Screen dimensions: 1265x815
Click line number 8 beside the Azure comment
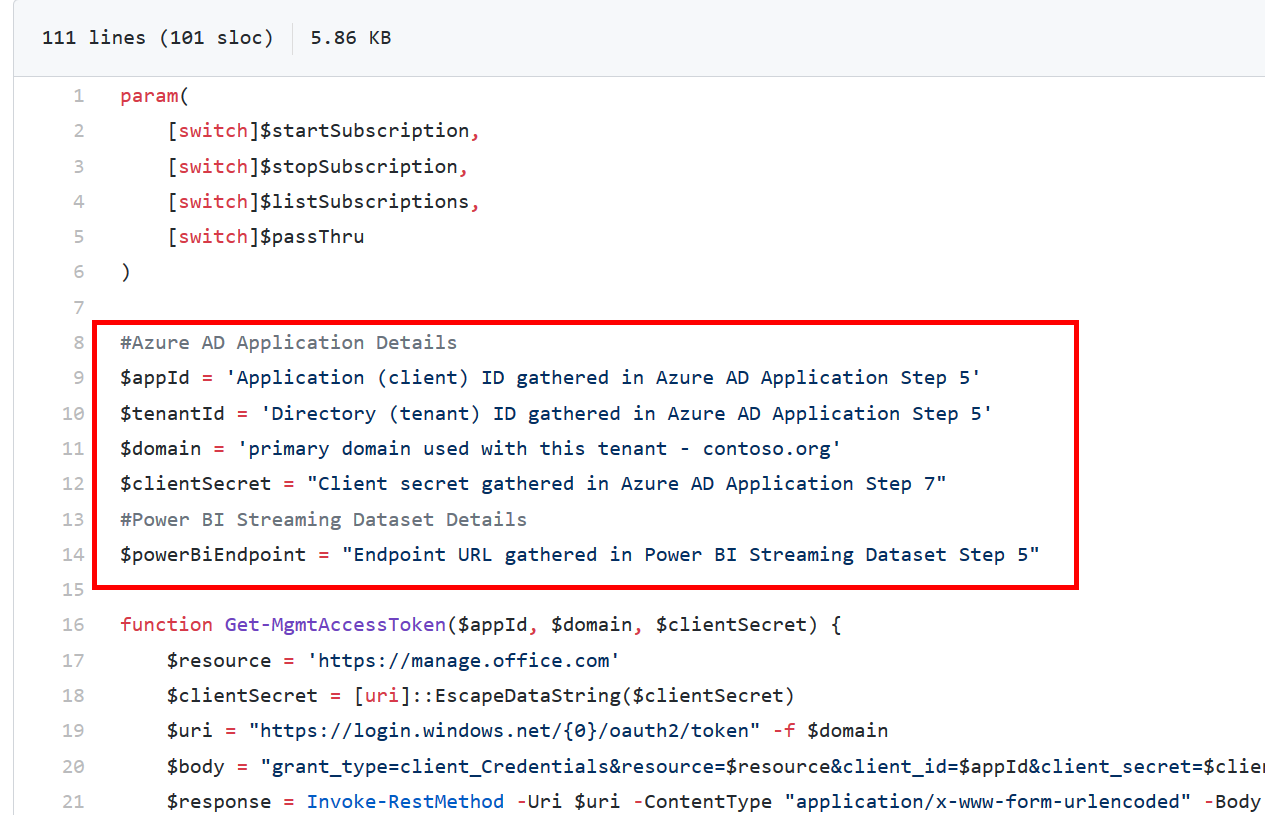[x=78, y=342]
